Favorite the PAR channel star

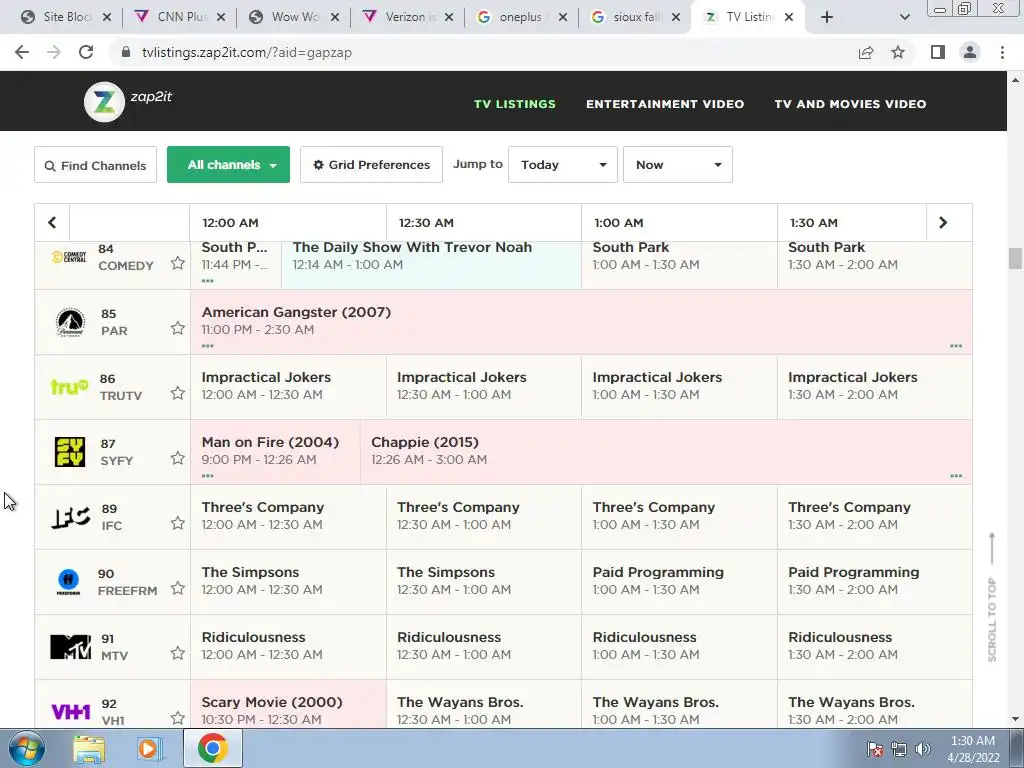coord(178,328)
